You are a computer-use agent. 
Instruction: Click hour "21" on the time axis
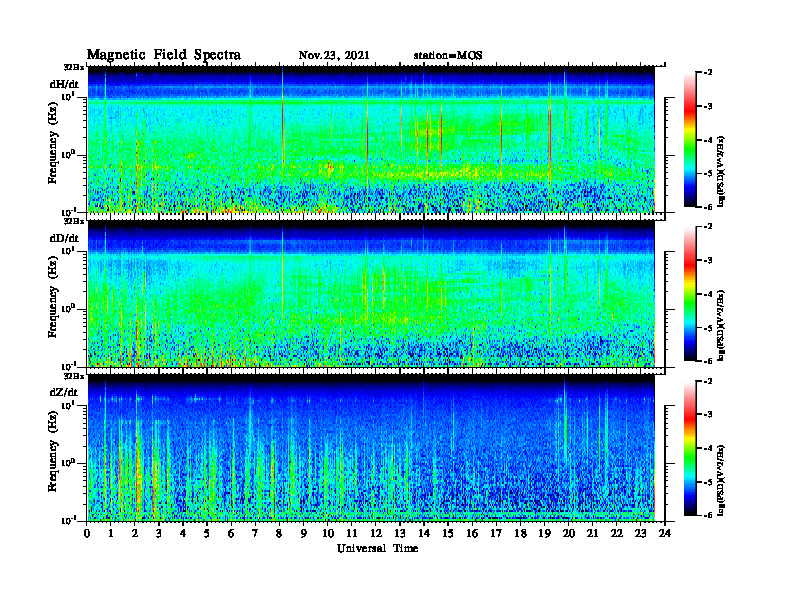pyautogui.click(x=592, y=534)
